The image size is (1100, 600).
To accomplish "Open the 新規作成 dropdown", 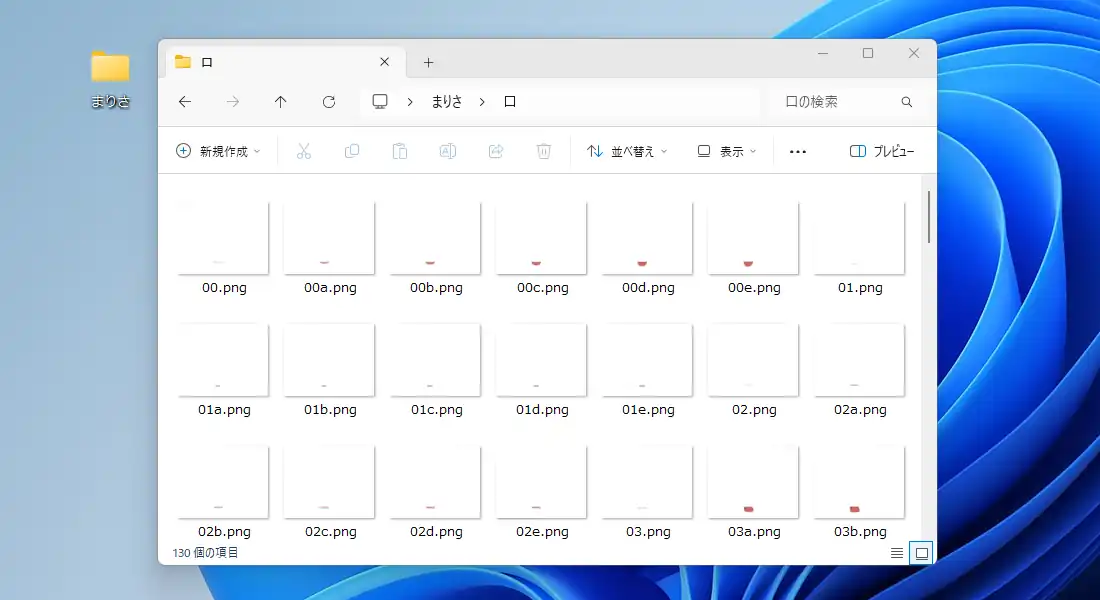I will [218, 151].
